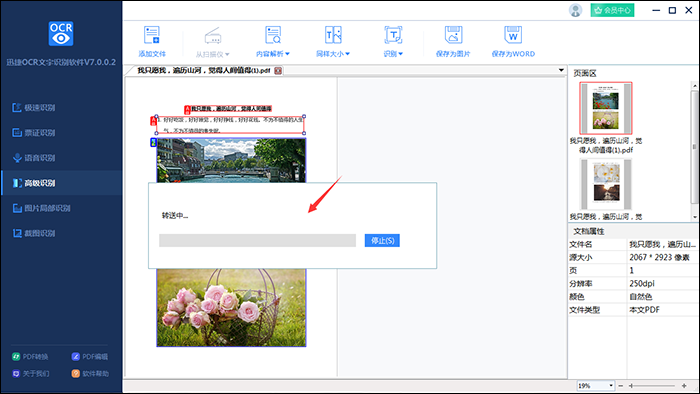This screenshot has width=700, height=394.
Task: Click the PDF转换 link
Action: click(x=30, y=357)
